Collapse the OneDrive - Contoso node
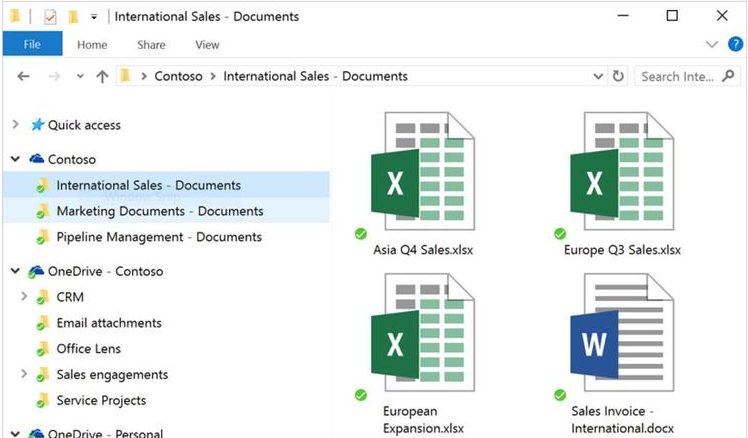Screen dimensions: 748x438 pyautogui.click(x=15, y=271)
